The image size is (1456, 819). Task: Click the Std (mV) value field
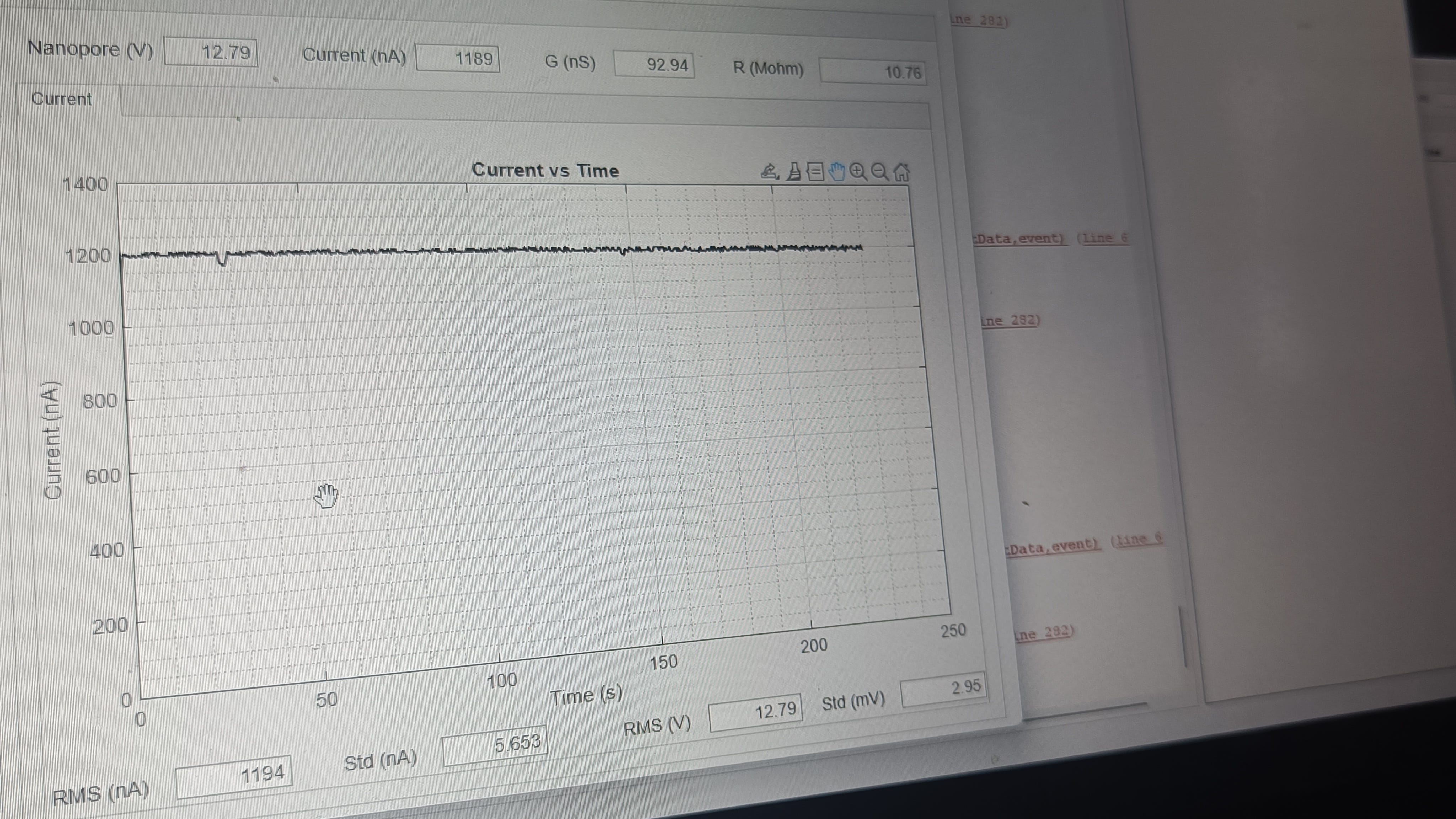(x=943, y=689)
